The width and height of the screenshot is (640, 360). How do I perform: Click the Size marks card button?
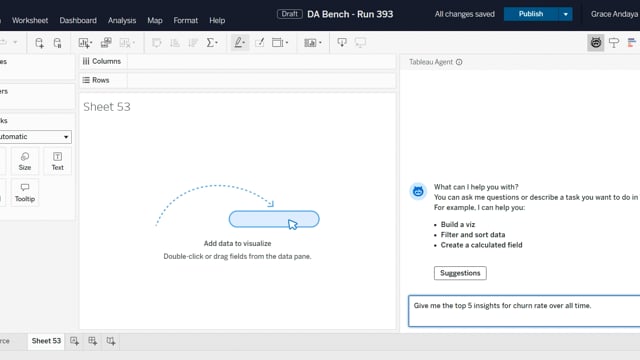[x=25, y=162]
